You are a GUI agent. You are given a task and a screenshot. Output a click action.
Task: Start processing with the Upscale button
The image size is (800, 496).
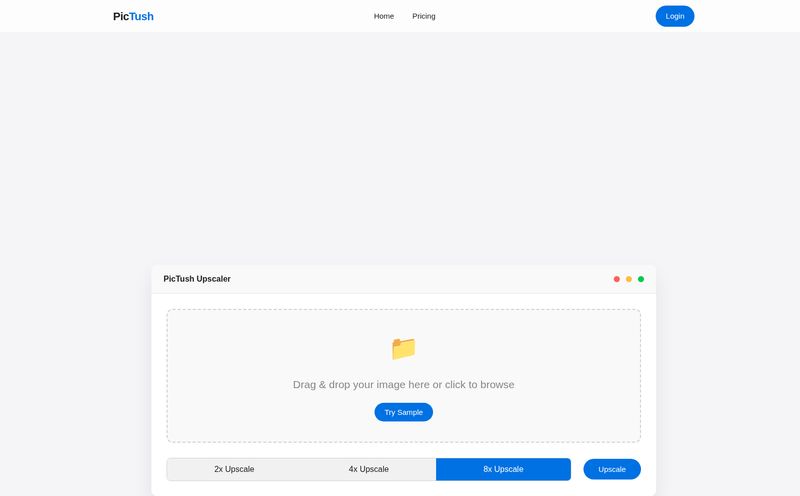612,469
